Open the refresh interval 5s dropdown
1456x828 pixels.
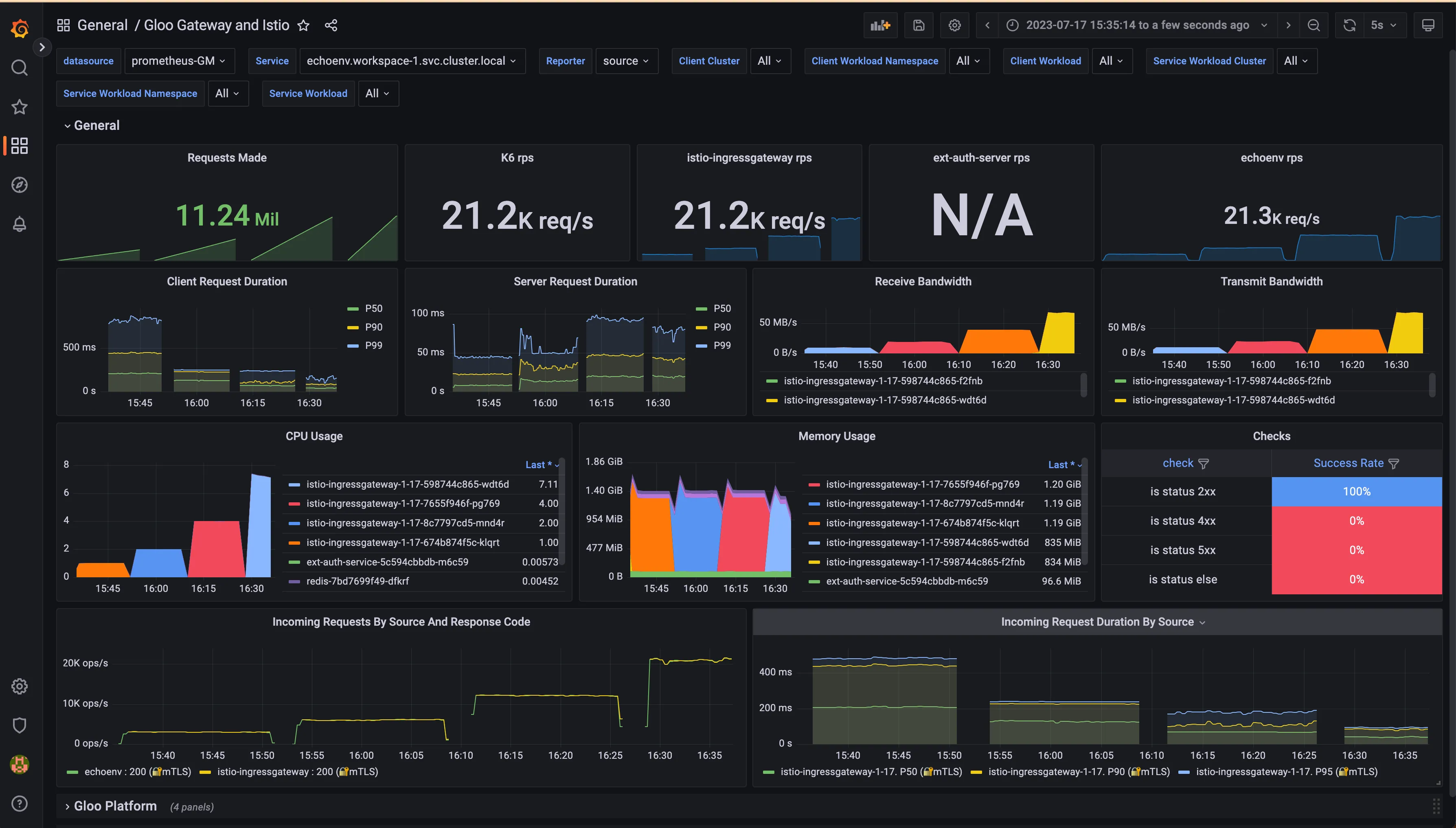(x=1384, y=25)
